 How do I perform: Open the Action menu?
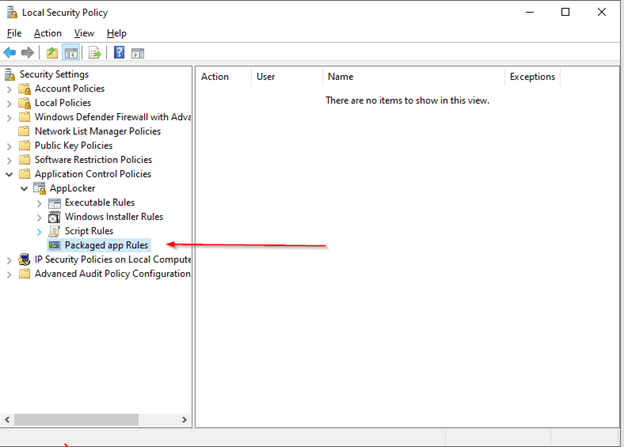coord(47,33)
